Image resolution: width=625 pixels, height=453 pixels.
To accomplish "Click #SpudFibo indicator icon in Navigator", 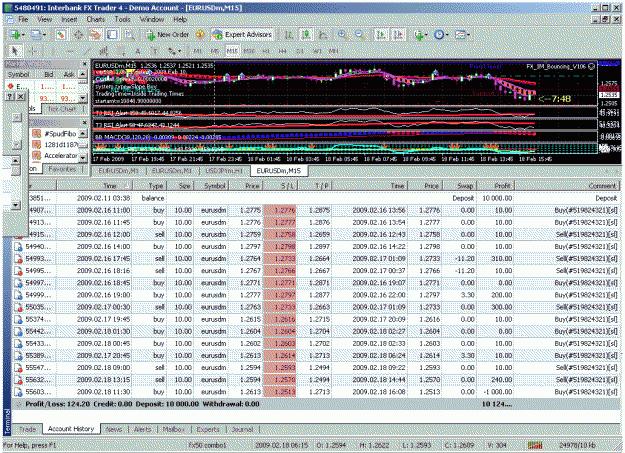I will (x=37, y=133).
